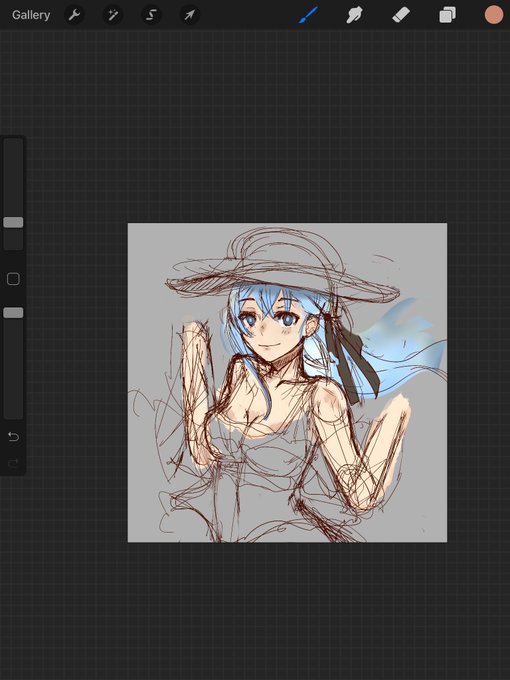The image size is (510, 680).
Task: Tap the square Modify button on sidebar
Action: [x=13, y=279]
